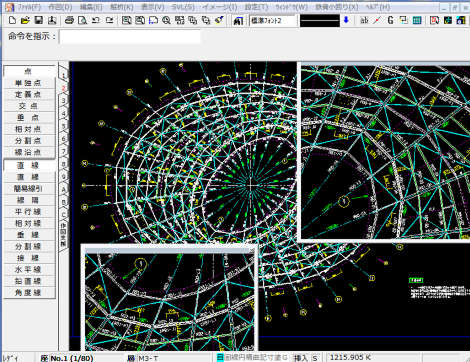Click the paintbrush icon in the toolbar

[219, 20]
